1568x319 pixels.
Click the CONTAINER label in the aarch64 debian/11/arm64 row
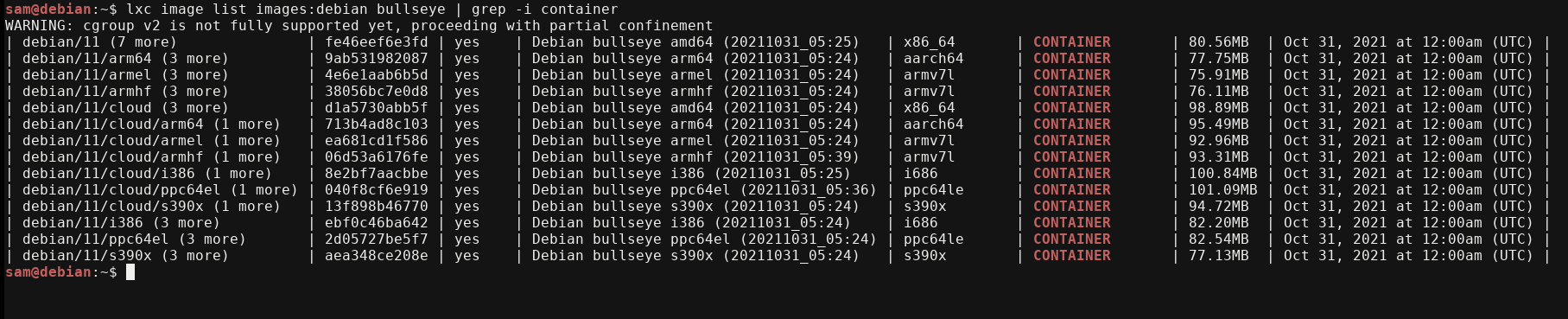(x=1071, y=58)
